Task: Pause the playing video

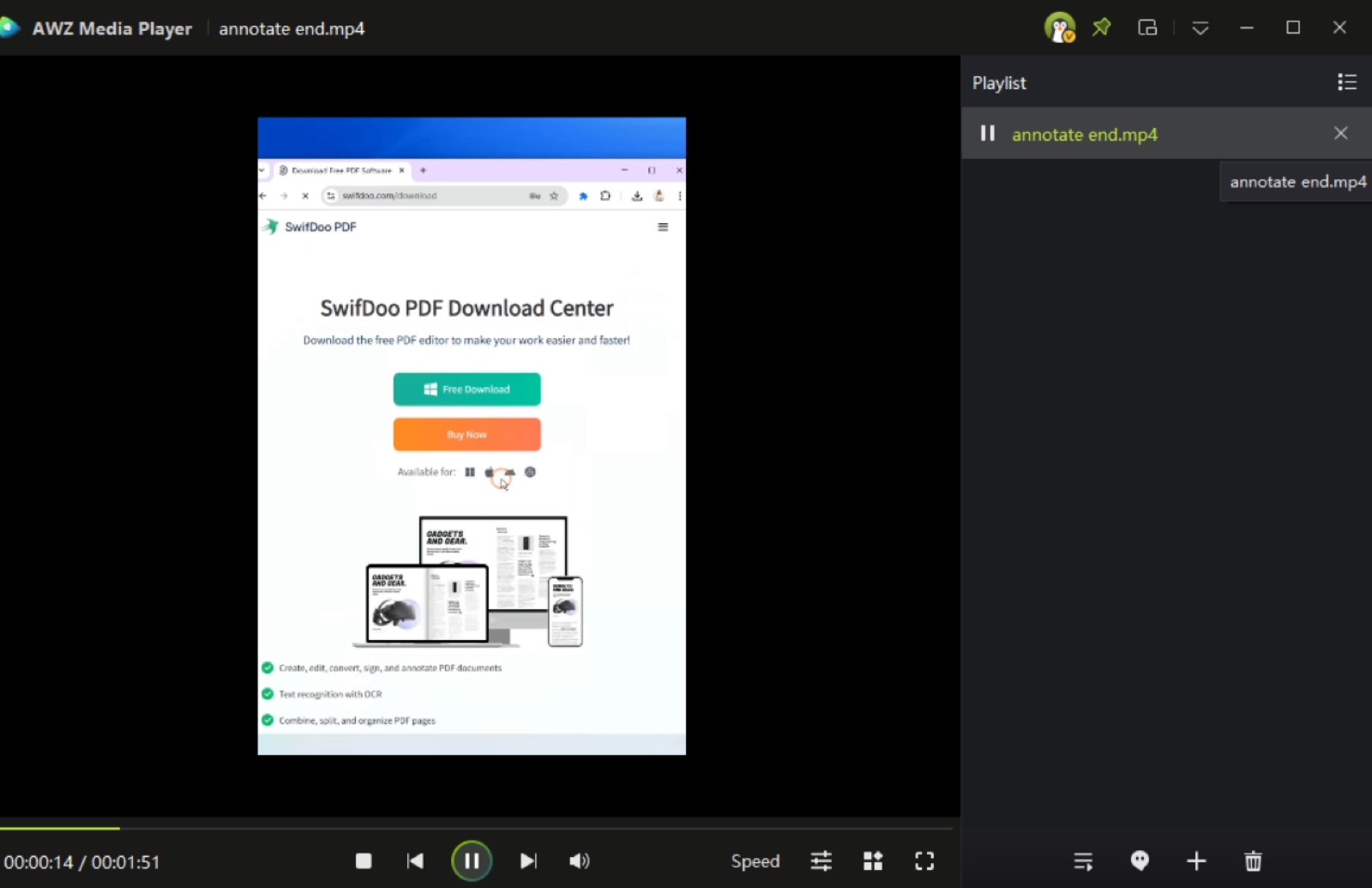Action: [x=472, y=861]
